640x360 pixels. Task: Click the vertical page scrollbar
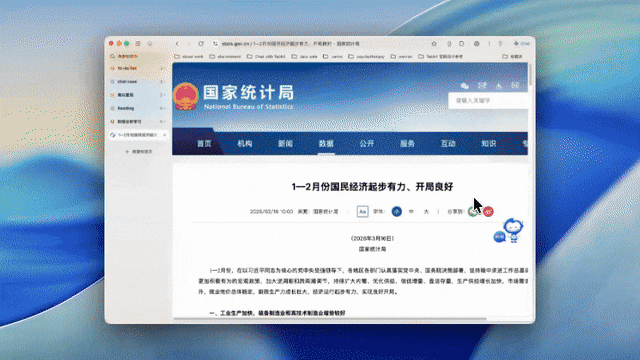click(x=530, y=75)
